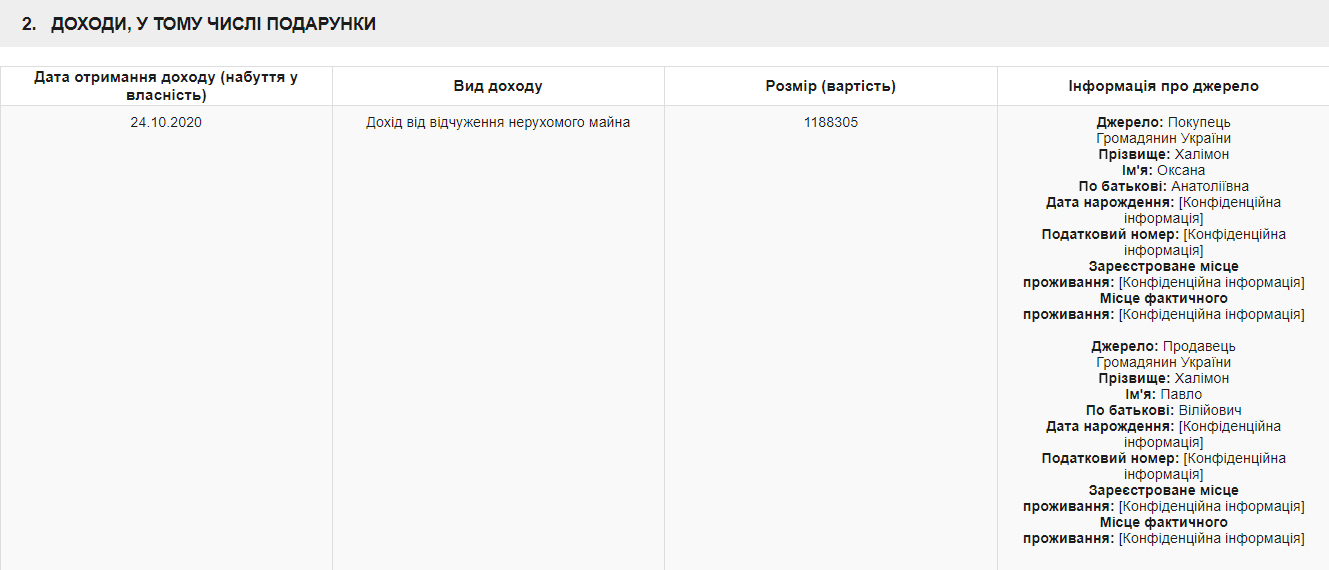This screenshot has width=1329, height=570.
Task: Click 'Громадянин України' under Покупець
Action: [x=1163, y=138]
